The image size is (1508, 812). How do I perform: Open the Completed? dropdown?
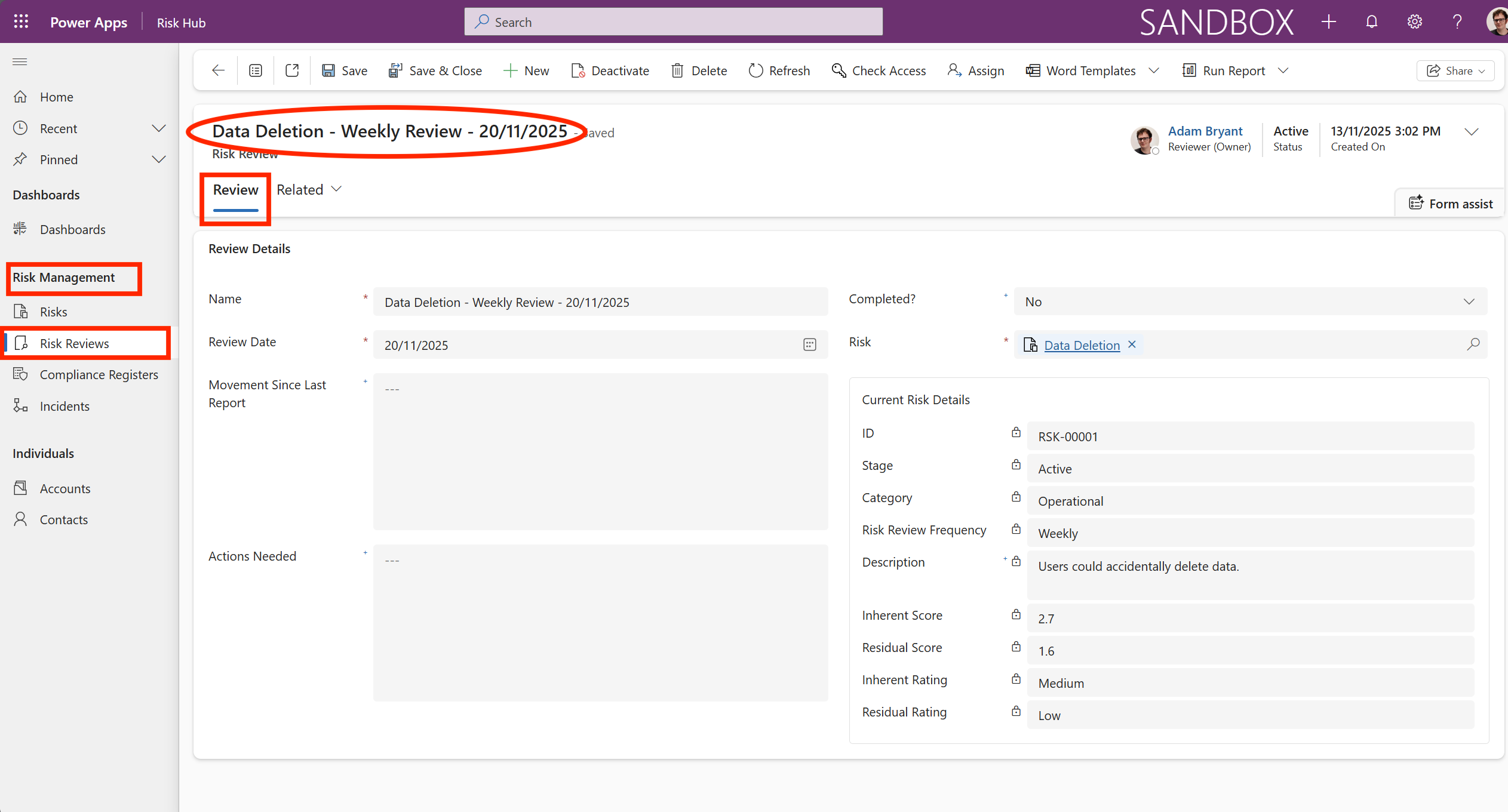click(1250, 302)
